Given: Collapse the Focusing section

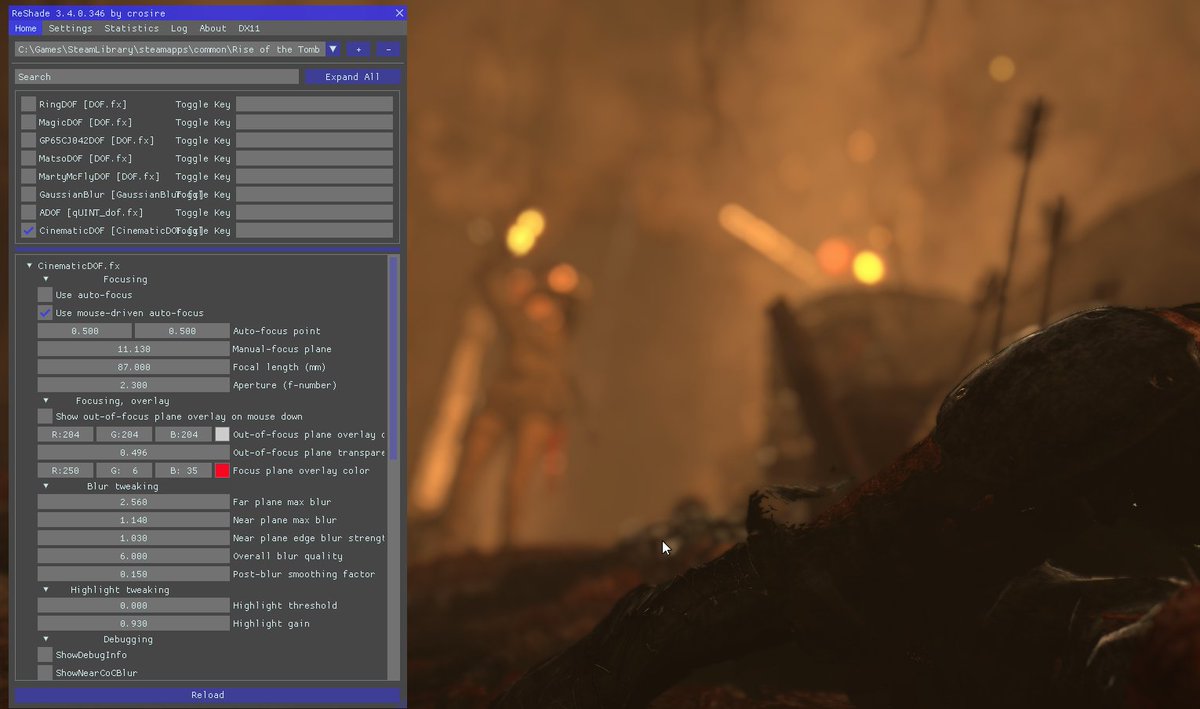Looking at the screenshot, I should point(45,279).
